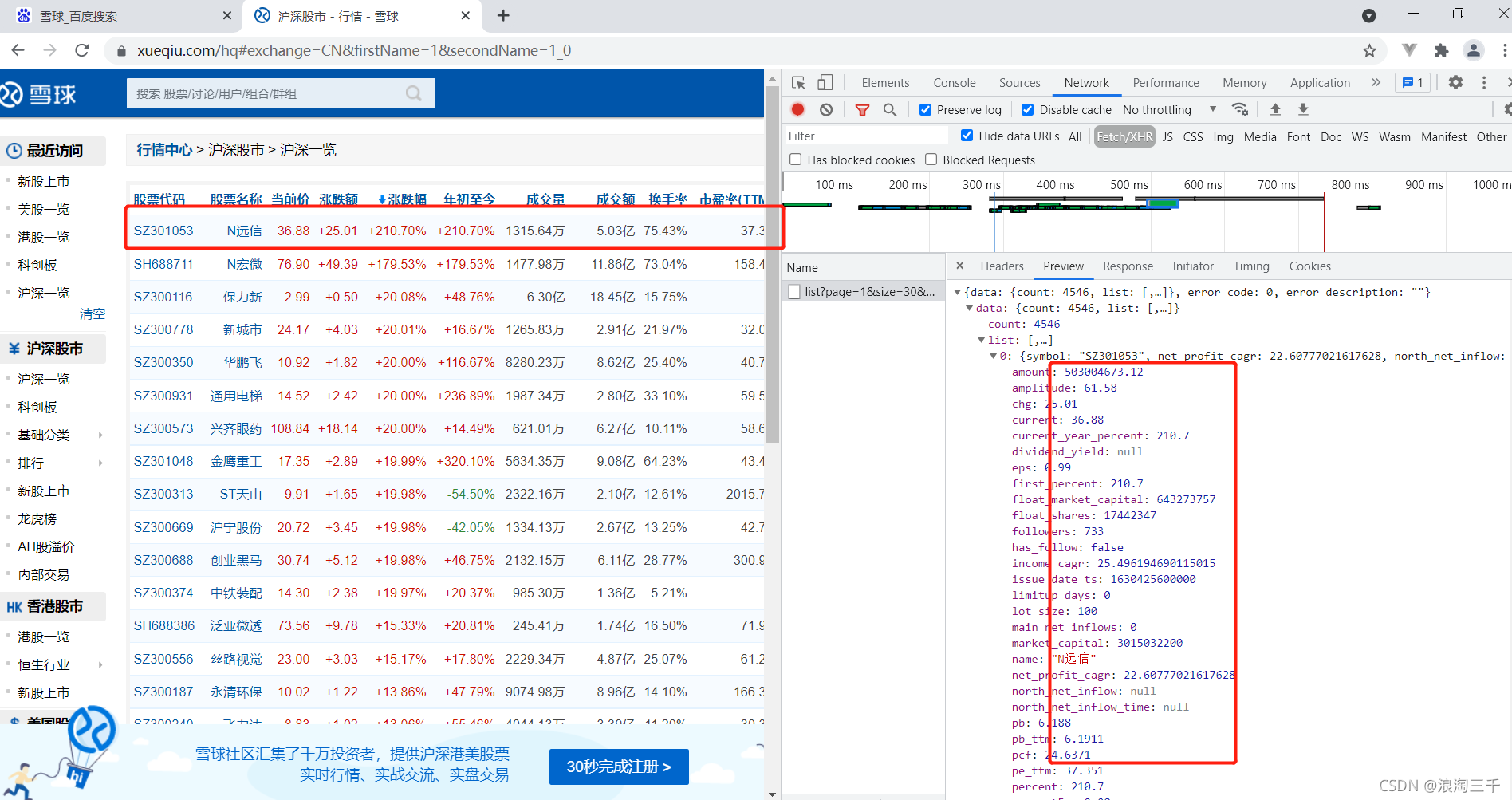Click 清空 to clear recent visits
The image size is (1512, 800).
click(93, 313)
